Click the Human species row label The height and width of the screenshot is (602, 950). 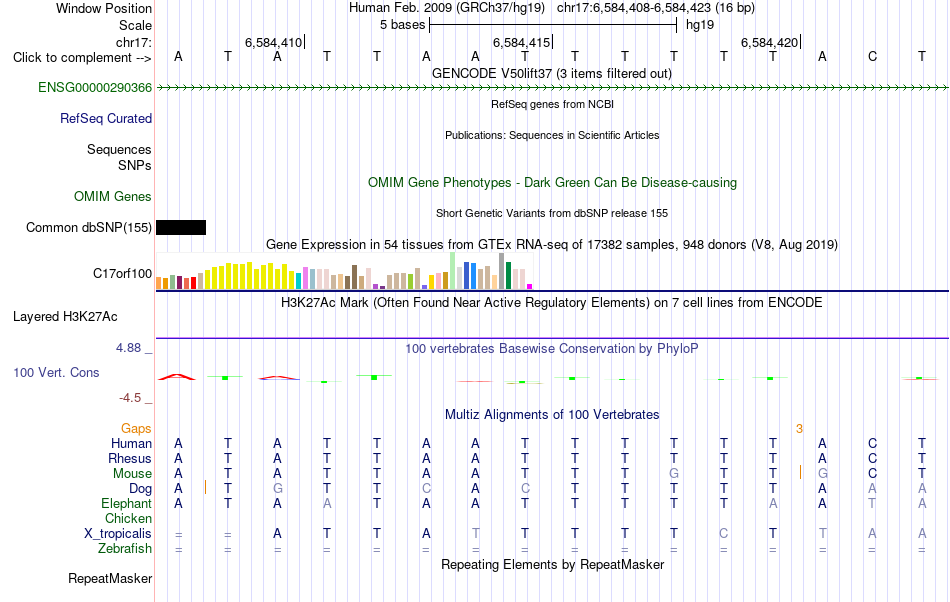click(x=131, y=444)
